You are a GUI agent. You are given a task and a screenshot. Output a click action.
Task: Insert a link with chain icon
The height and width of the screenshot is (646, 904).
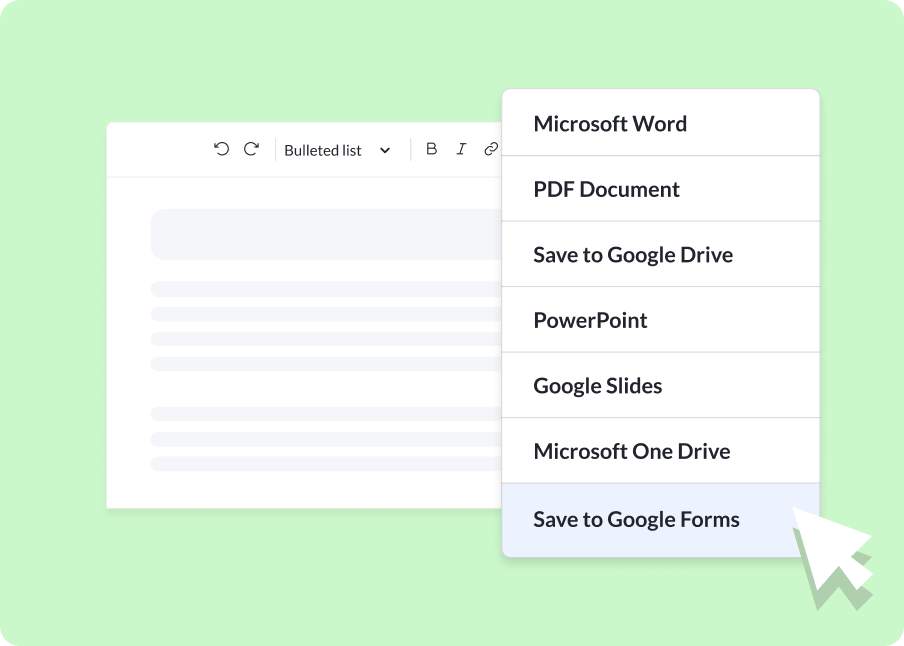pos(491,149)
